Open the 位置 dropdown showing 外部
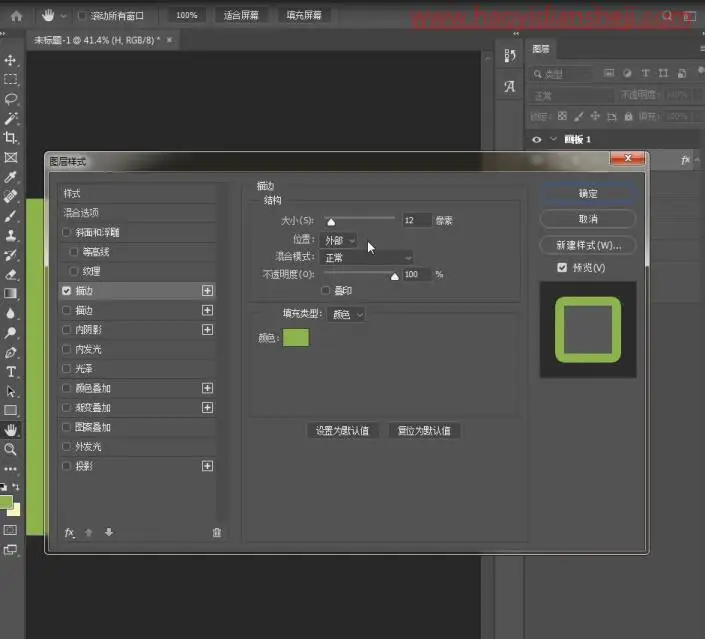 pos(339,240)
